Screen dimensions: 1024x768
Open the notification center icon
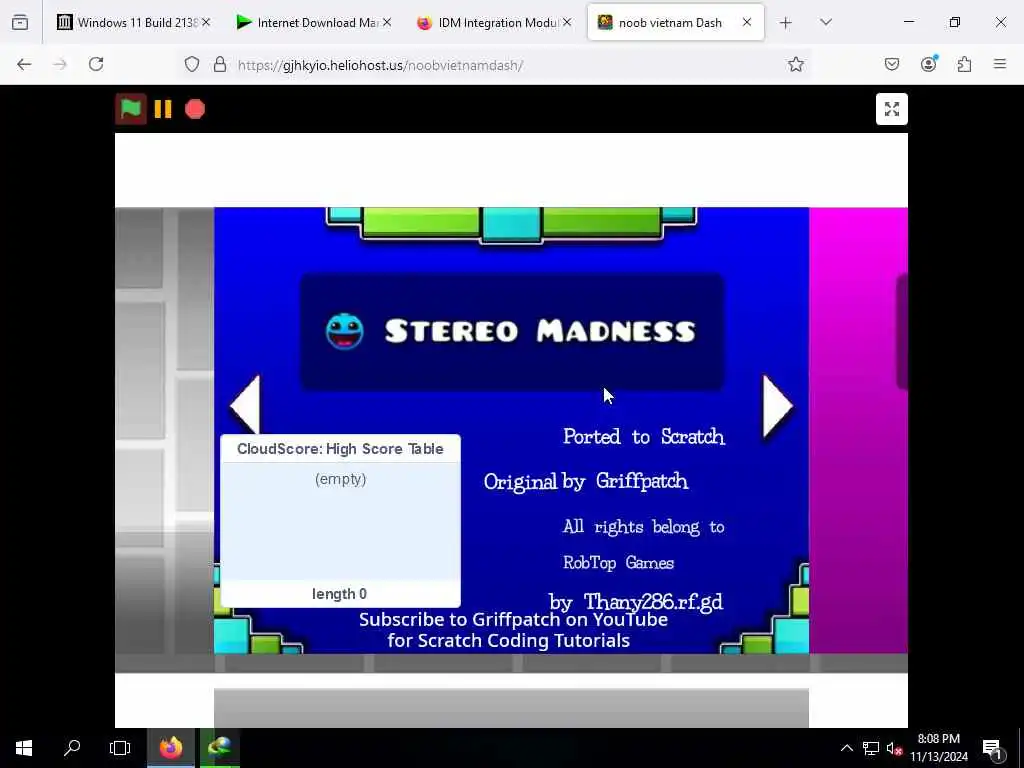point(993,748)
